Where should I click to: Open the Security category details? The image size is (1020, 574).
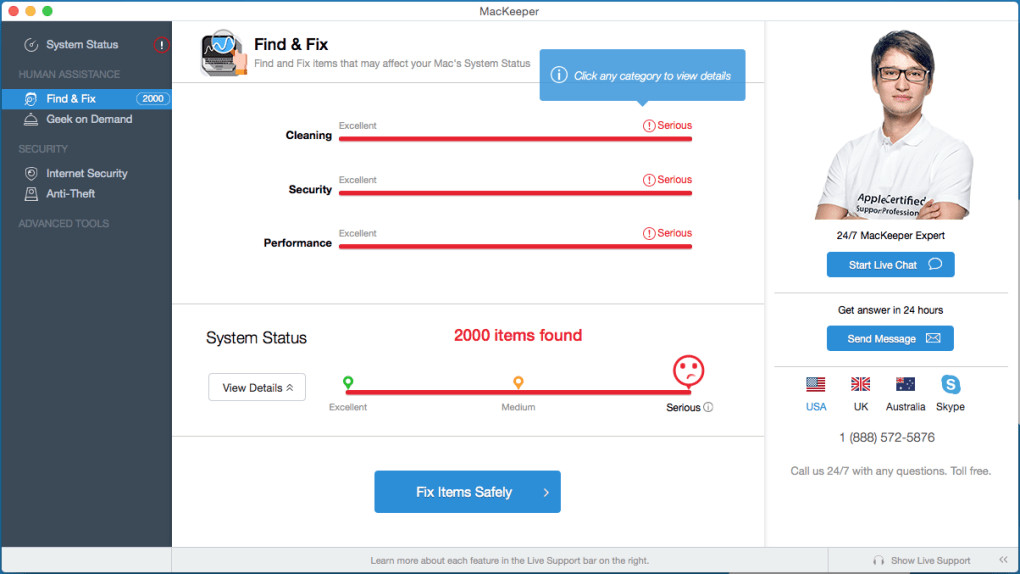tap(310, 189)
